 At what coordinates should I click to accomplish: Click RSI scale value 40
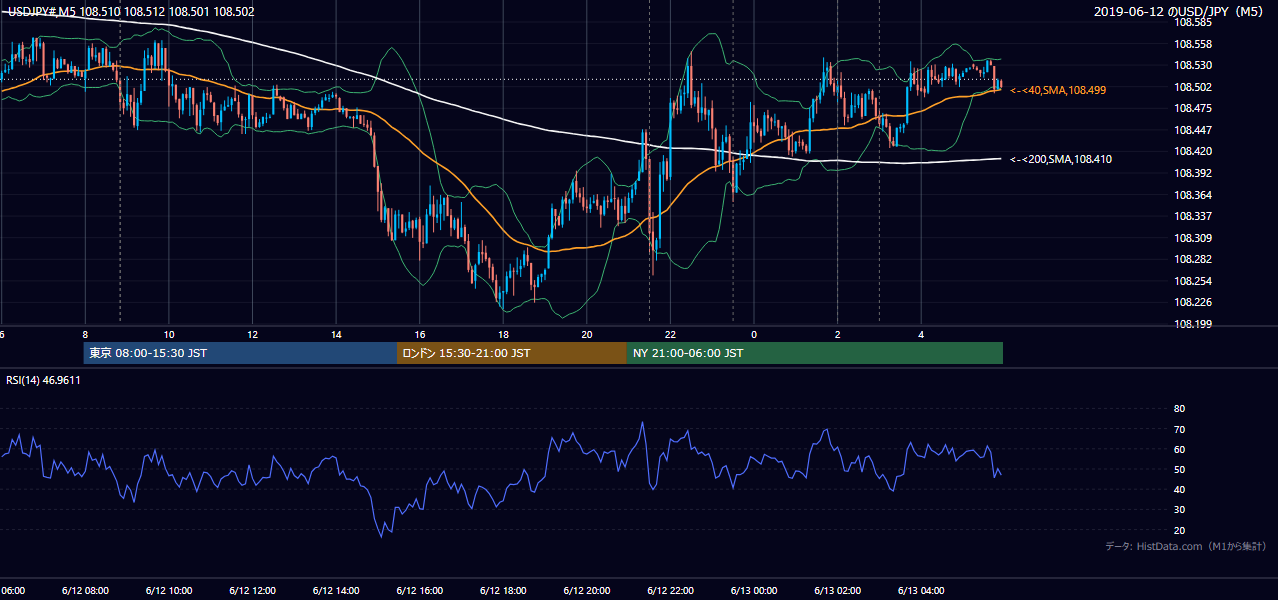pyautogui.click(x=1179, y=489)
